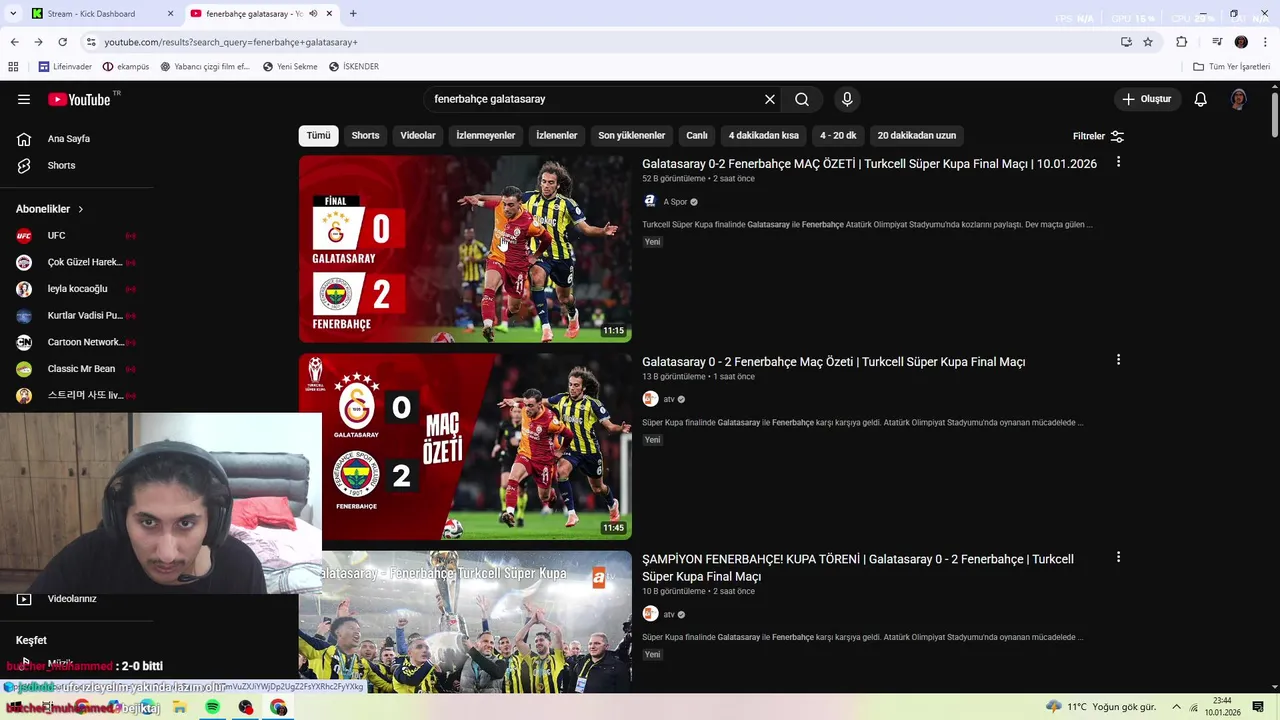Install app icon in the address bar
Screen dimensions: 1280x720
tap(1126, 42)
